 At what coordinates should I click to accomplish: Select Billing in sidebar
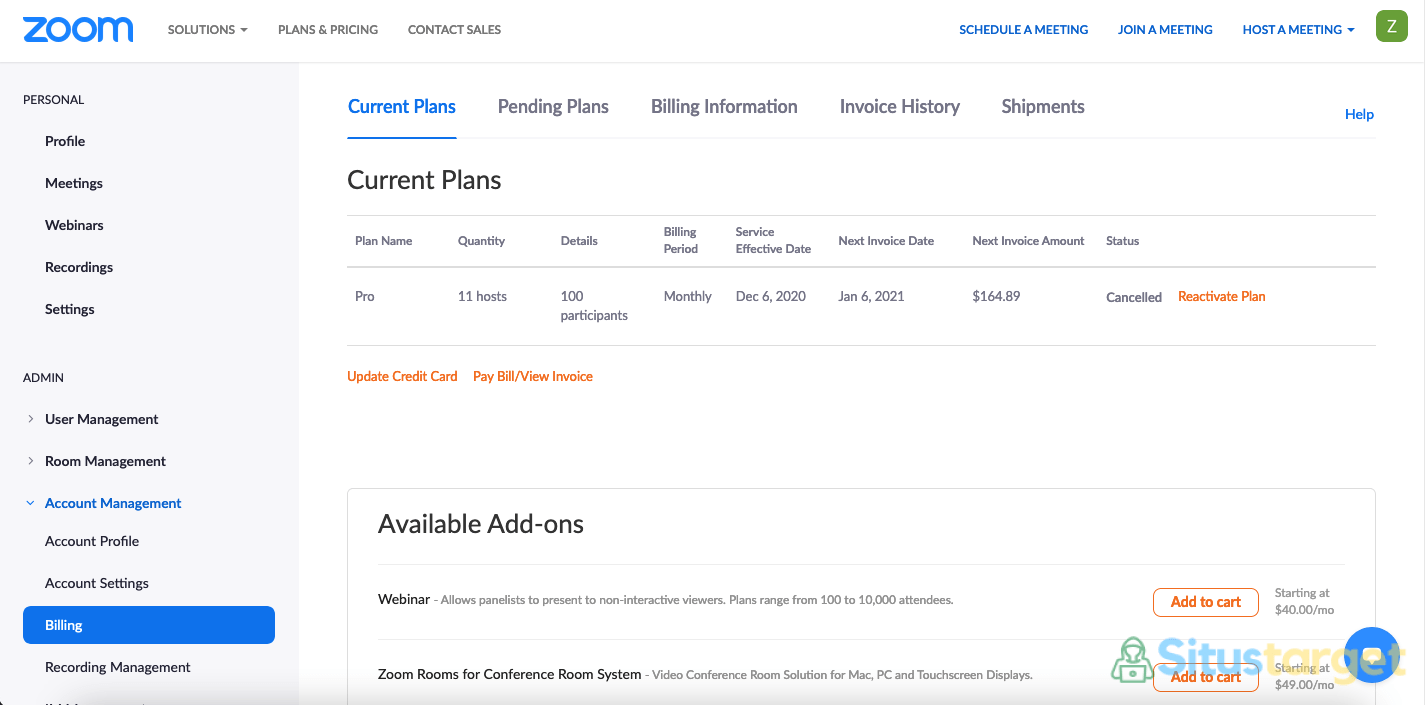(149, 625)
